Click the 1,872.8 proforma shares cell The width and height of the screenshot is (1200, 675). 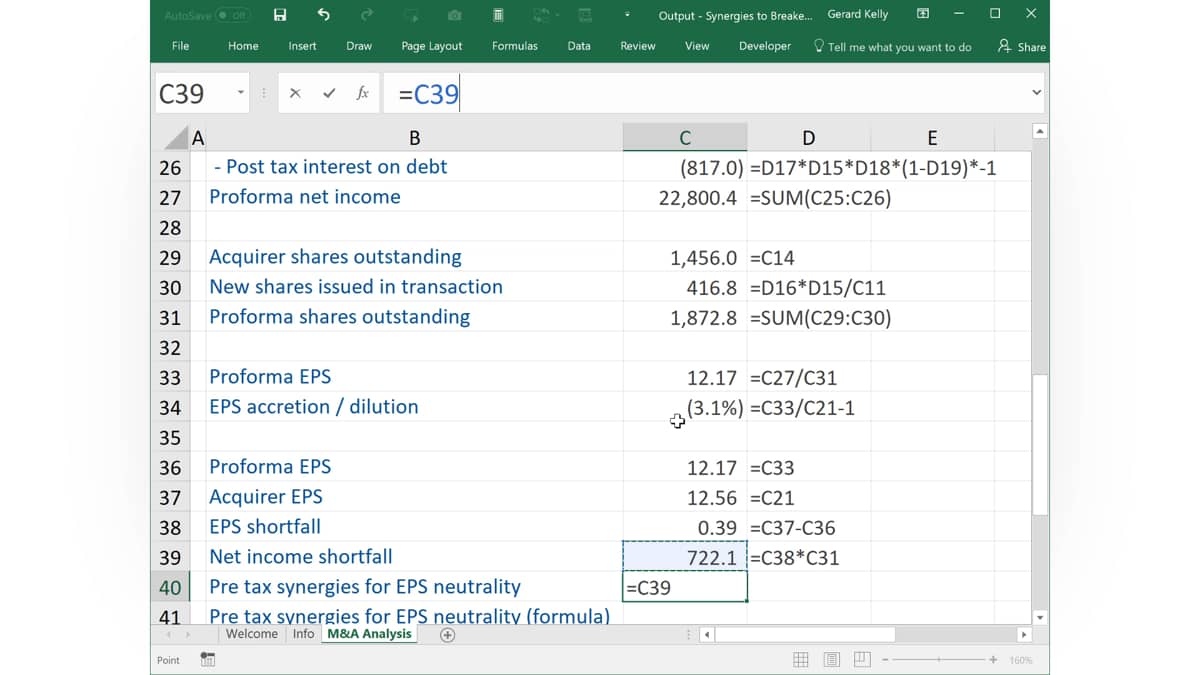point(685,317)
